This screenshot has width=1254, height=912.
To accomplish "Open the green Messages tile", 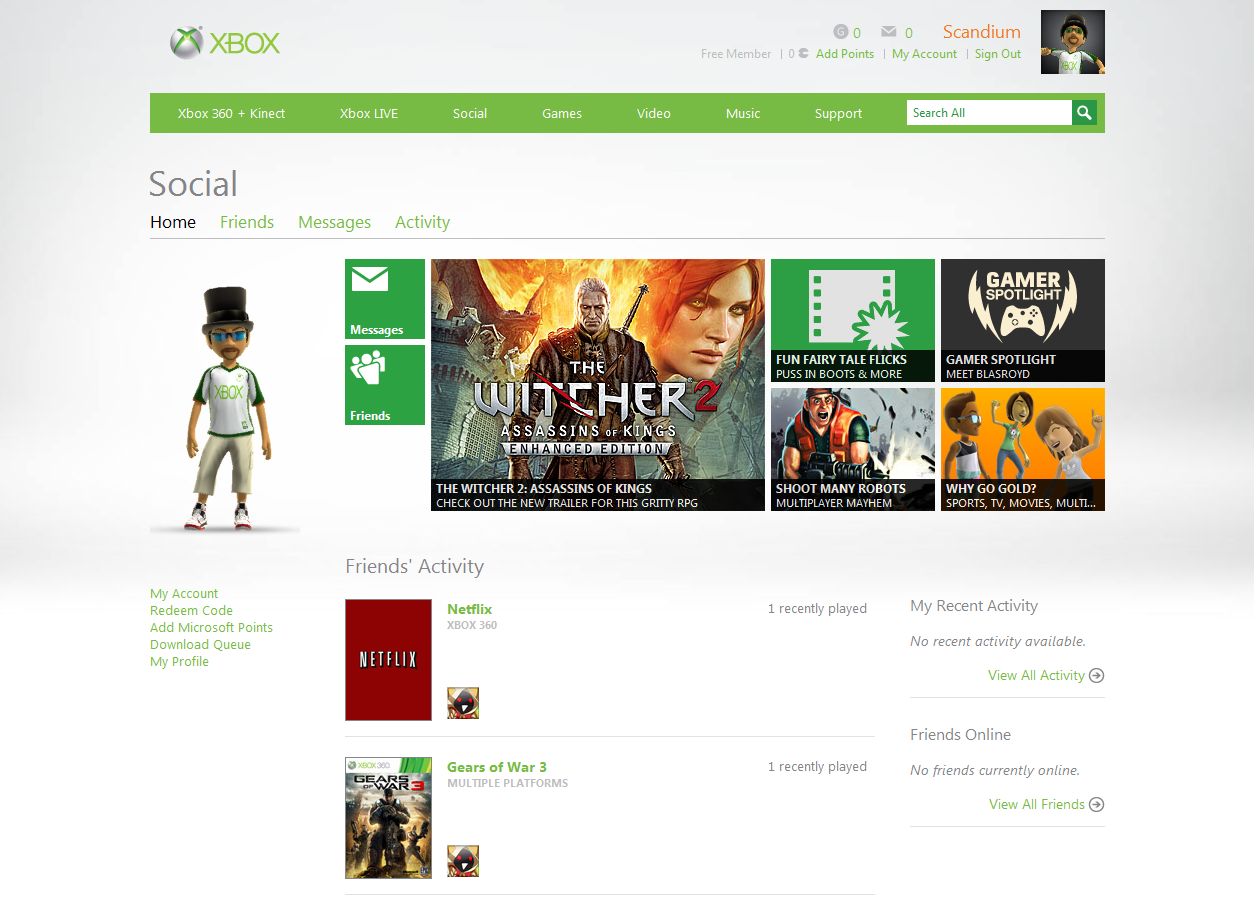I will click(x=385, y=299).
